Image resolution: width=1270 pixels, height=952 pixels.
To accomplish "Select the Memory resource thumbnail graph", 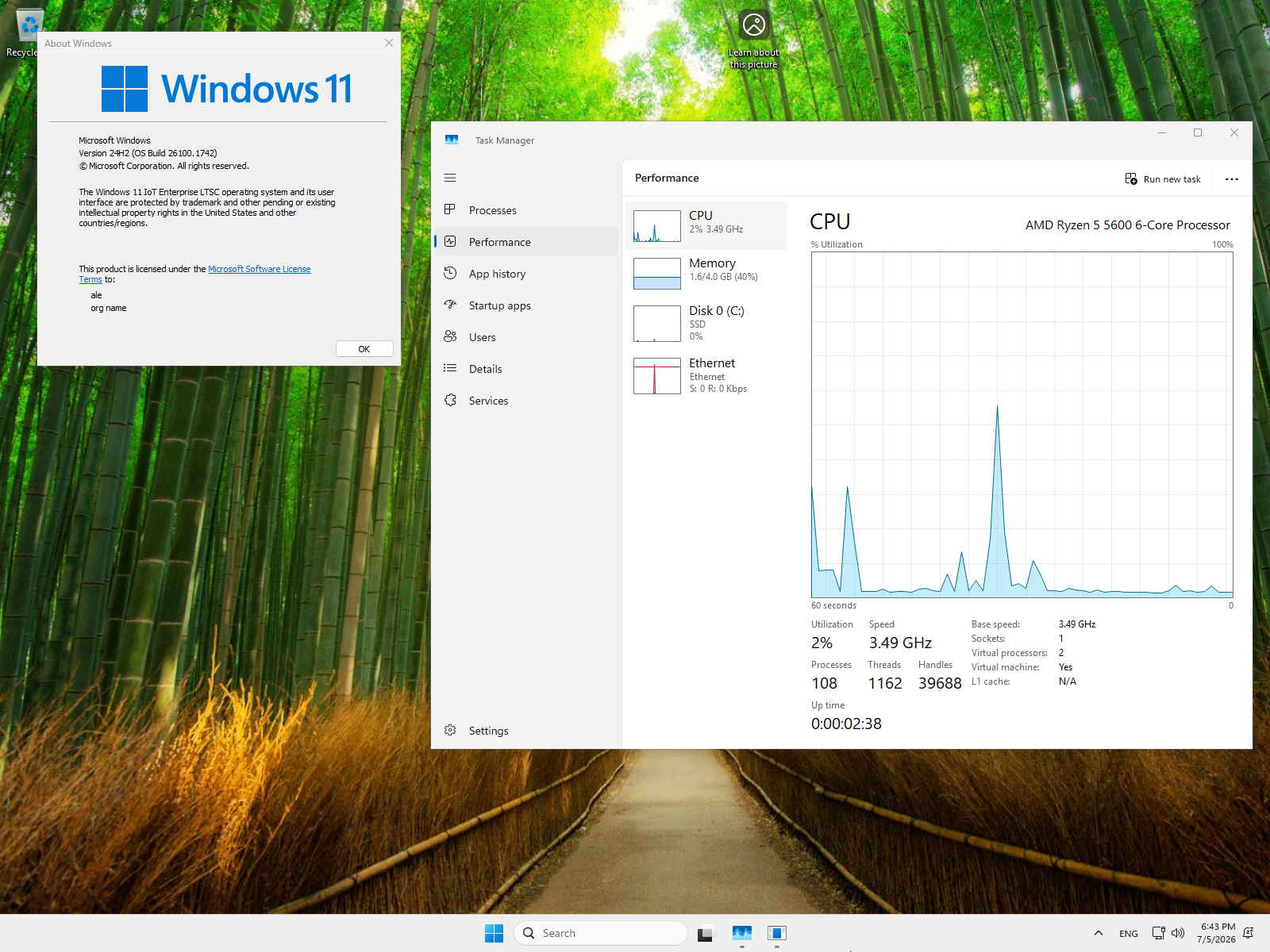I will pos(657,274).
